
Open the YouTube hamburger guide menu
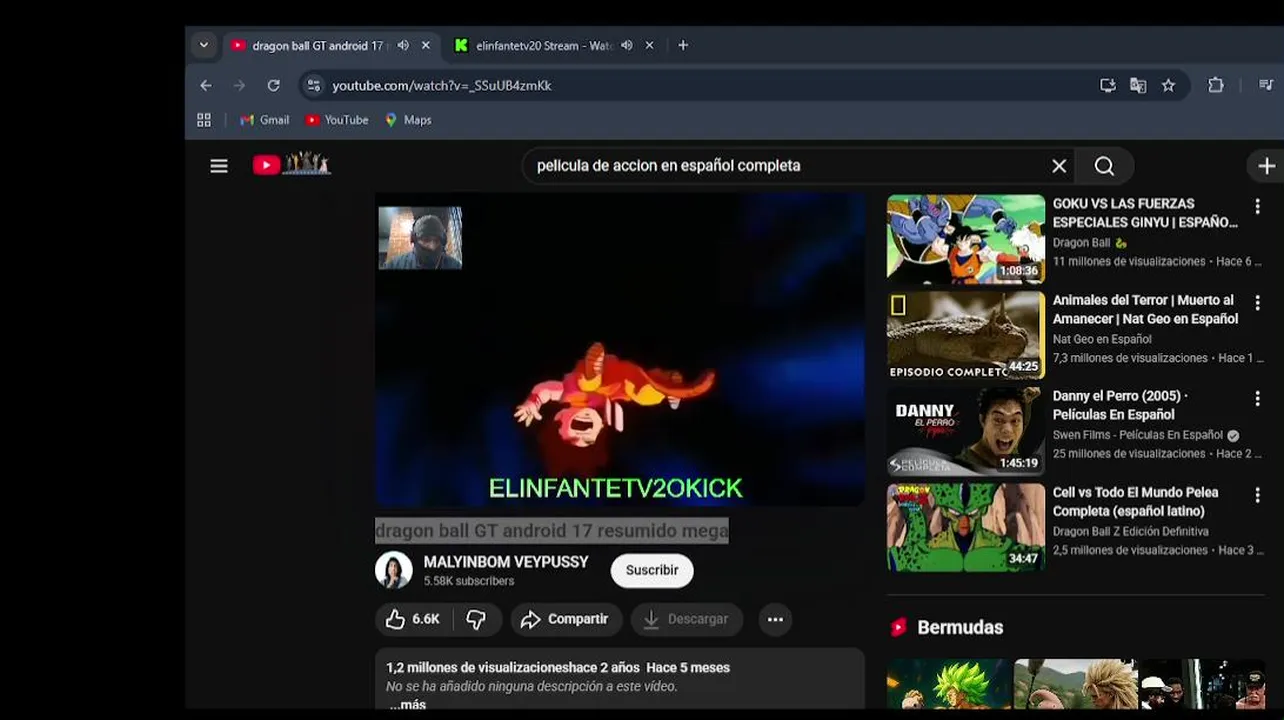(x=219, y=166)
